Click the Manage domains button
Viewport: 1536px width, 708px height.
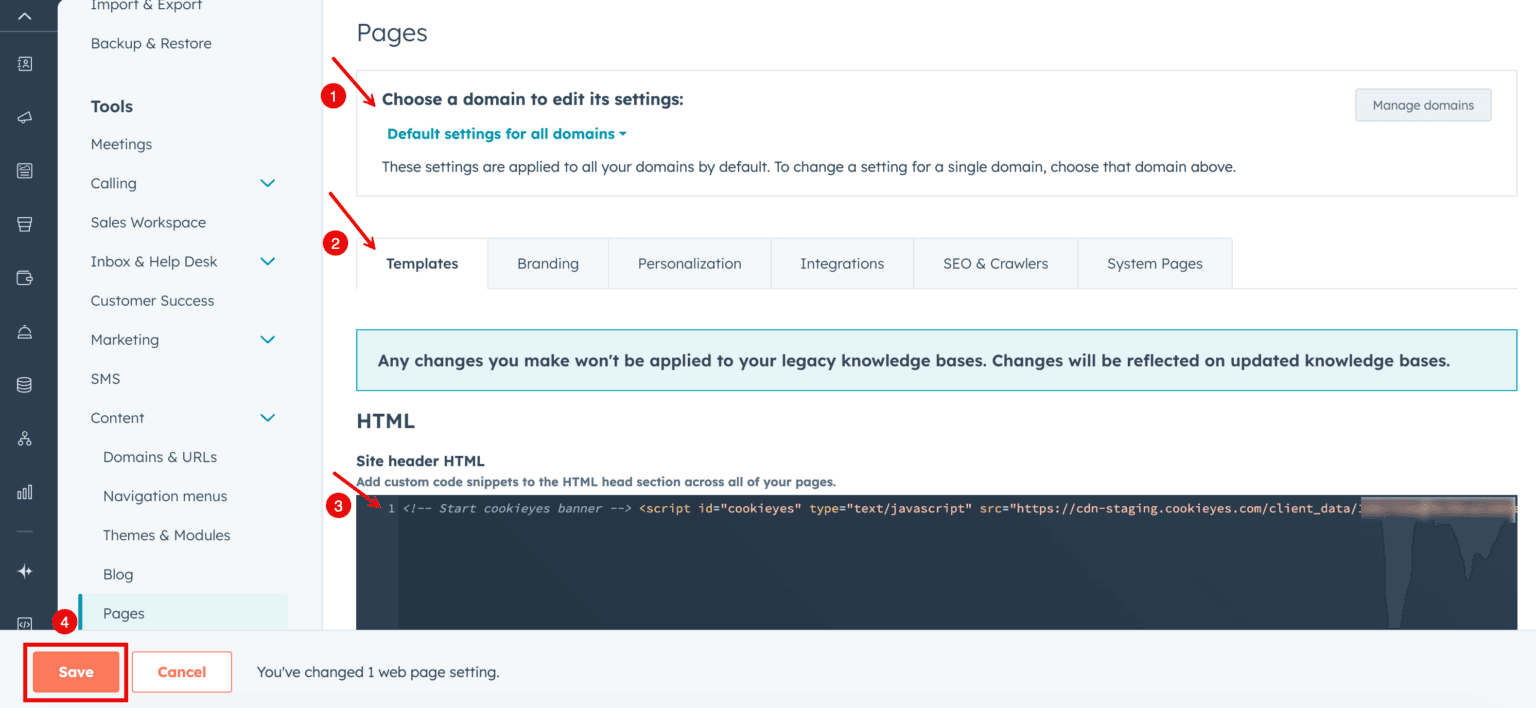[x=1423, y=105]
